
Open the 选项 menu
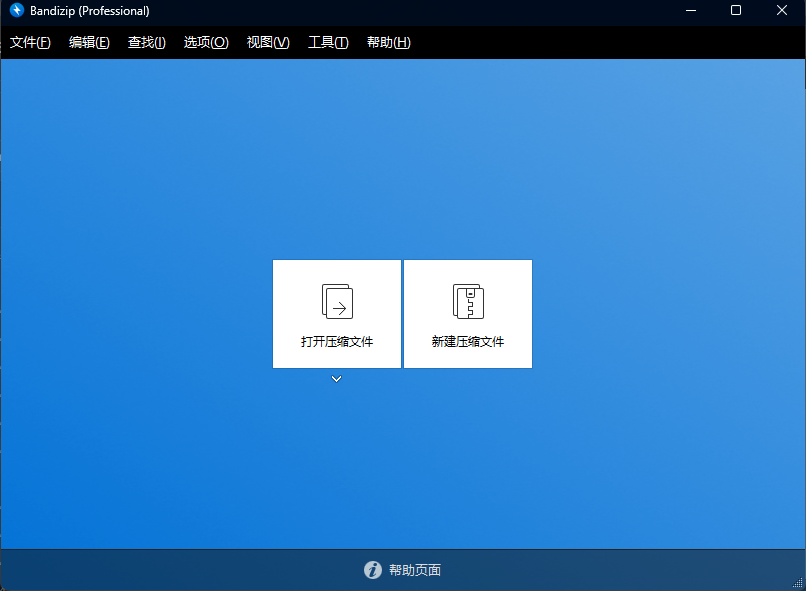coord(205,42)
